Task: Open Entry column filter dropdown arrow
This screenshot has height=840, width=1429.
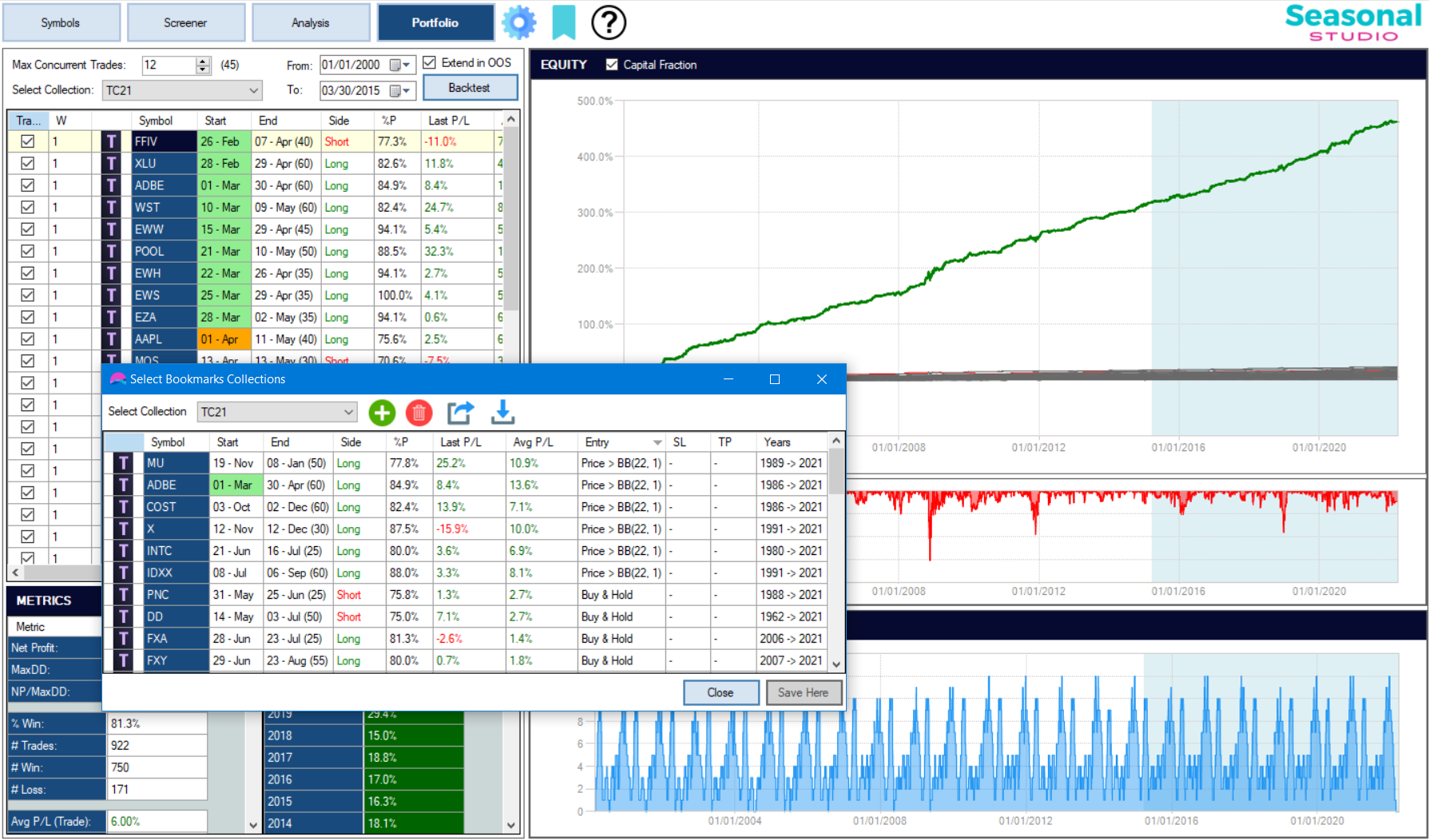Action: (657, 442)
